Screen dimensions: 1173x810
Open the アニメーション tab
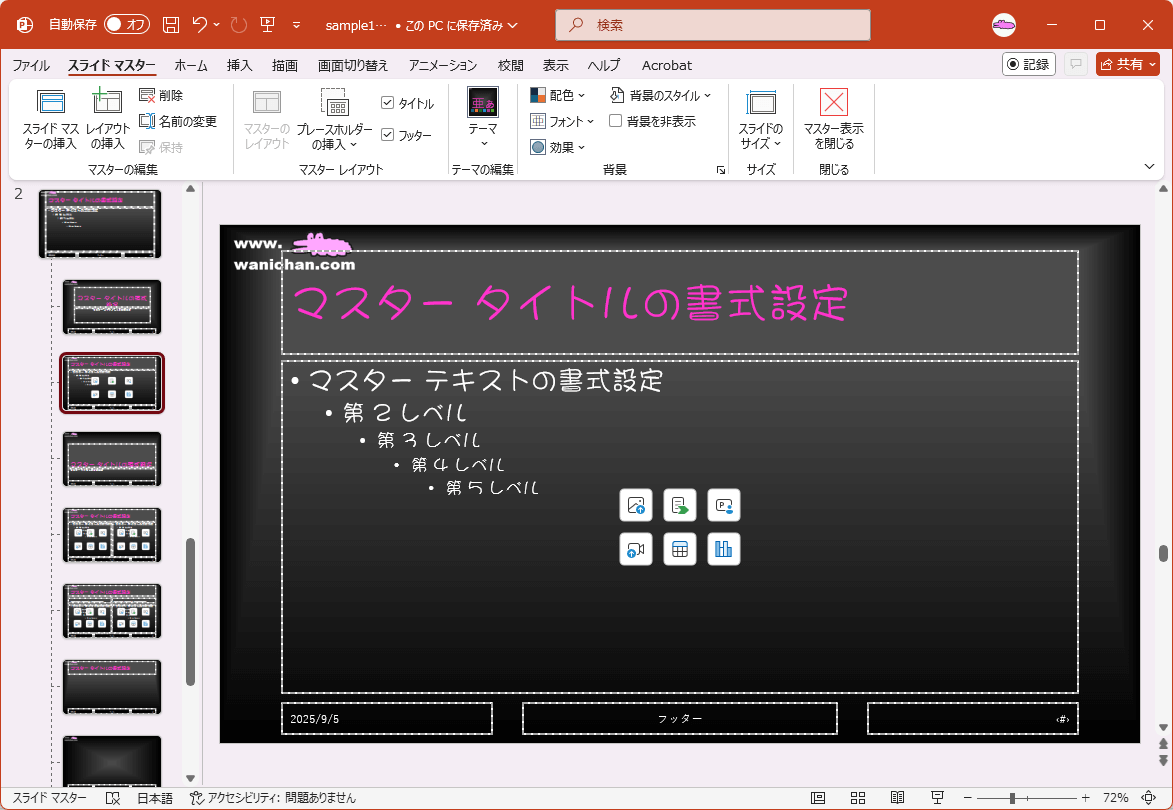(443, 65)
